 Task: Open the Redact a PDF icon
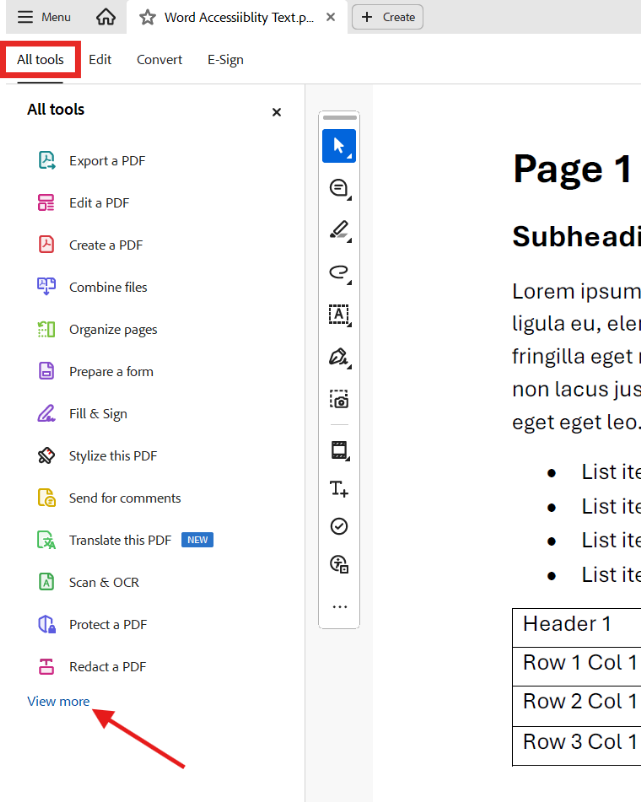pos(47,666)
